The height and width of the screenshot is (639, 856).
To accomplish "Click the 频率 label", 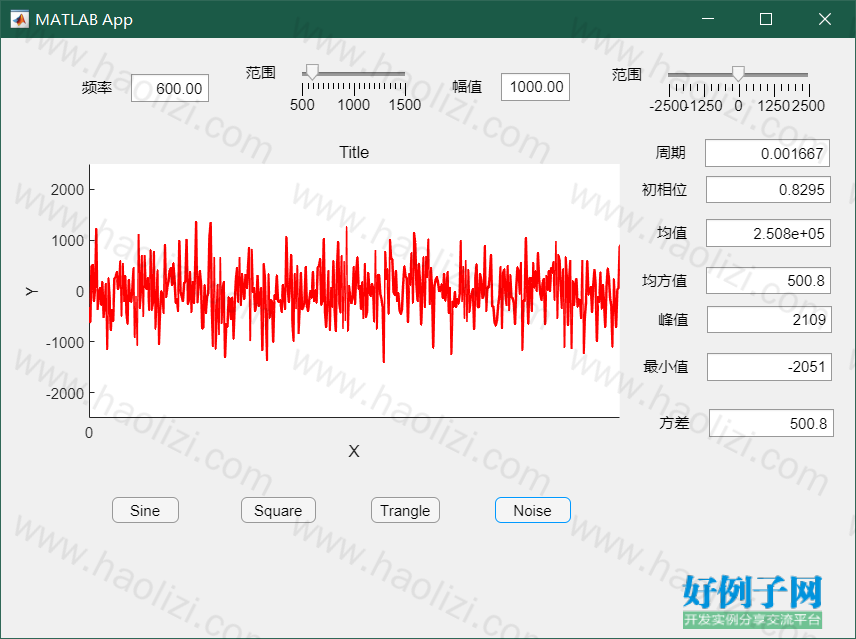I will 97,87.
